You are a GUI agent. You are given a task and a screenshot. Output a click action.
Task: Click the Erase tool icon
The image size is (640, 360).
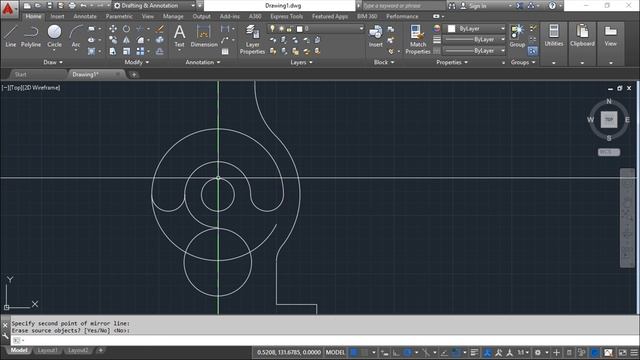(x=160, y=29)
